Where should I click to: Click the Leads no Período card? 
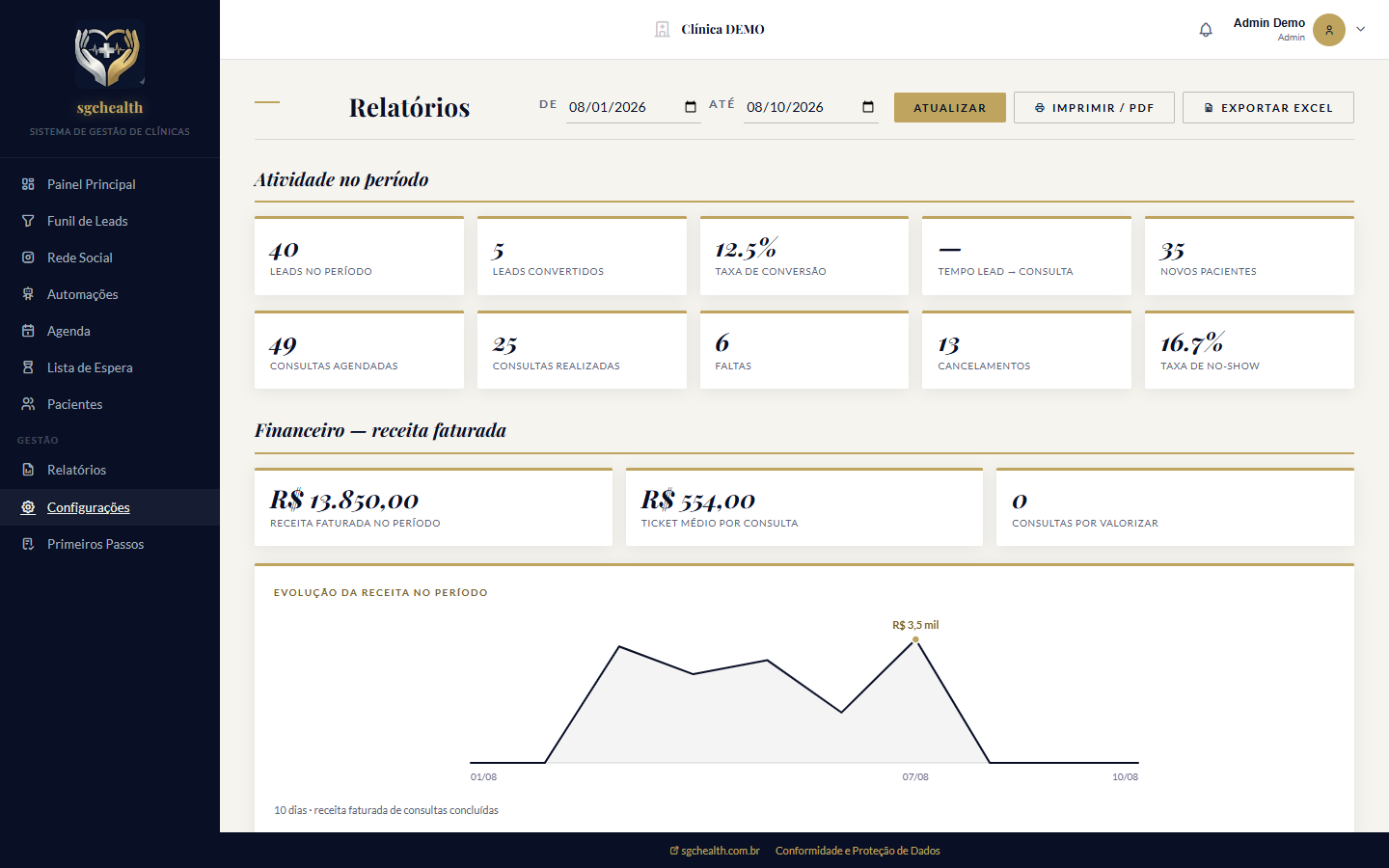359,256
